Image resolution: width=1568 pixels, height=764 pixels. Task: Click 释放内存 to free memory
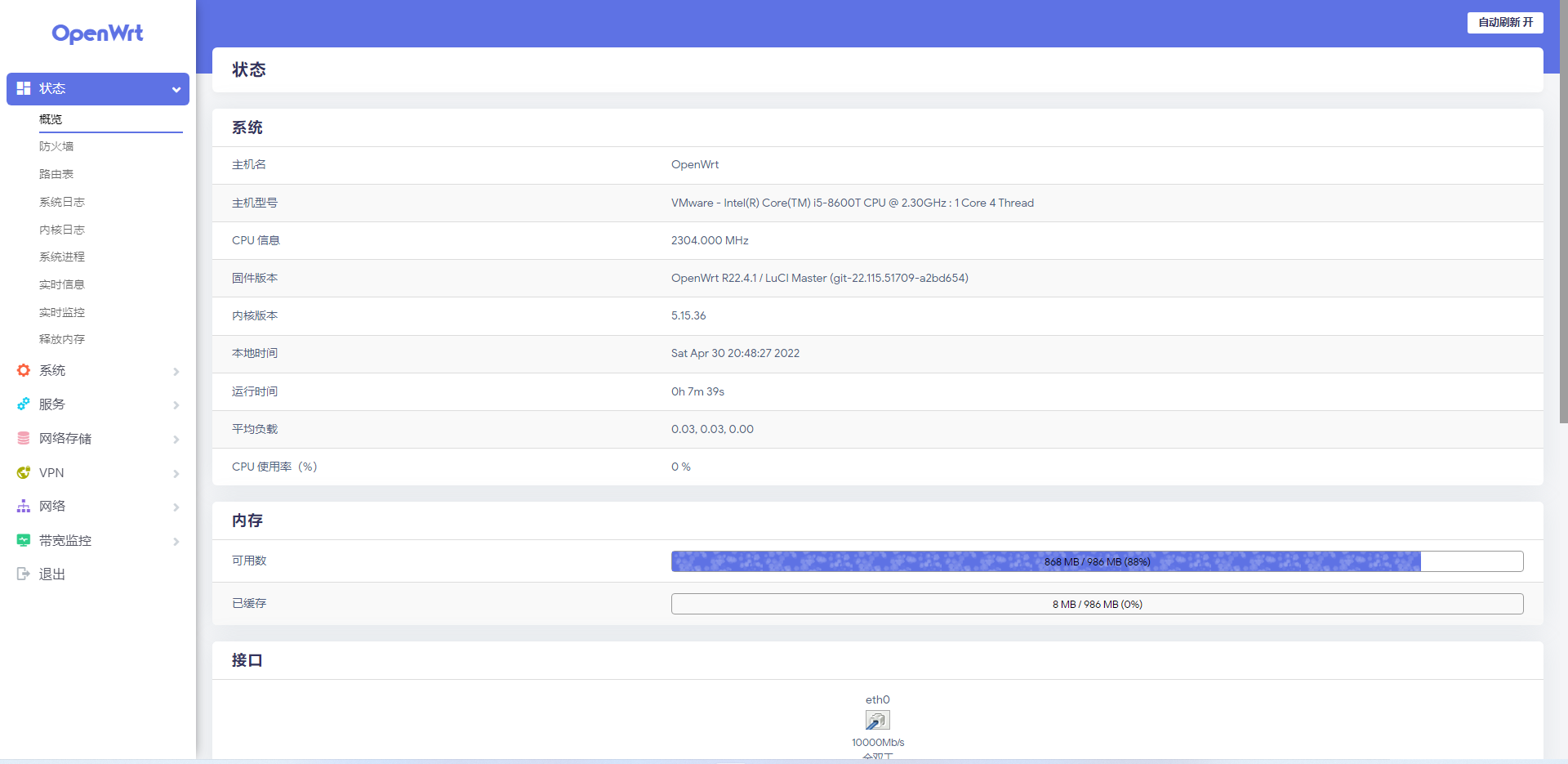[x=62, y=339]
